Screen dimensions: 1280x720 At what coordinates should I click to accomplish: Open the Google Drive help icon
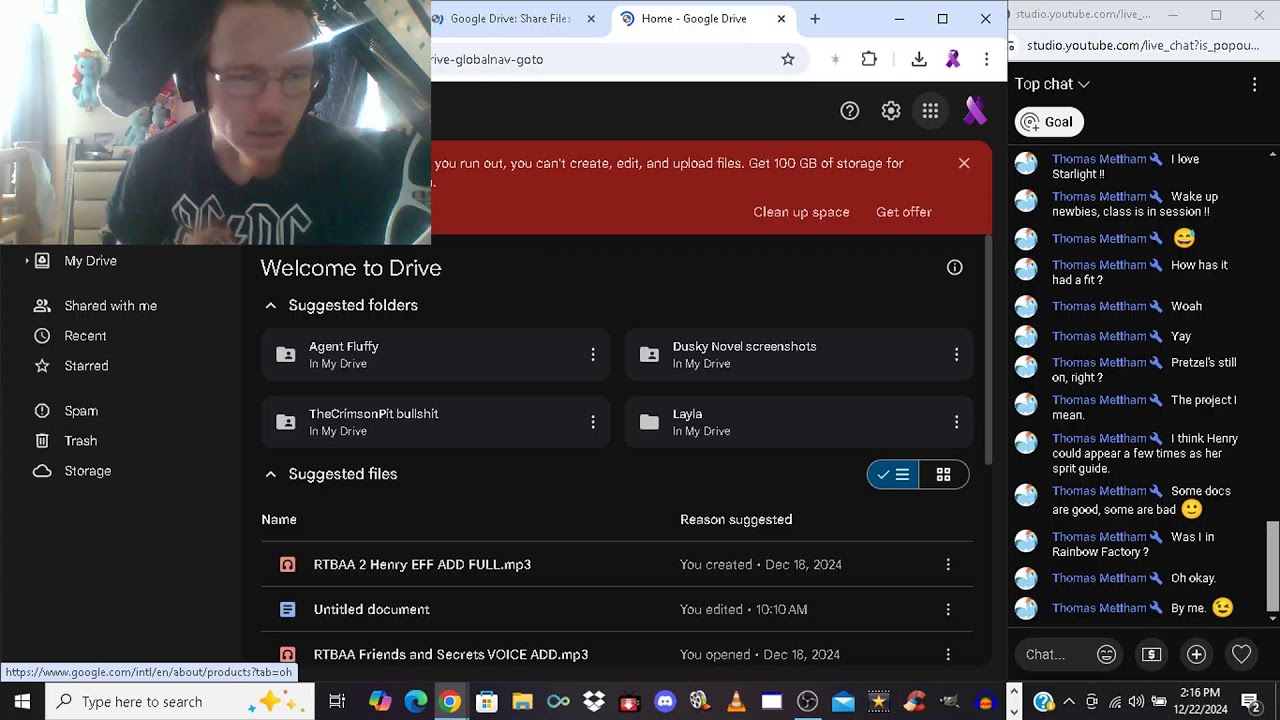pyautogui.click(x=850, y=111)
